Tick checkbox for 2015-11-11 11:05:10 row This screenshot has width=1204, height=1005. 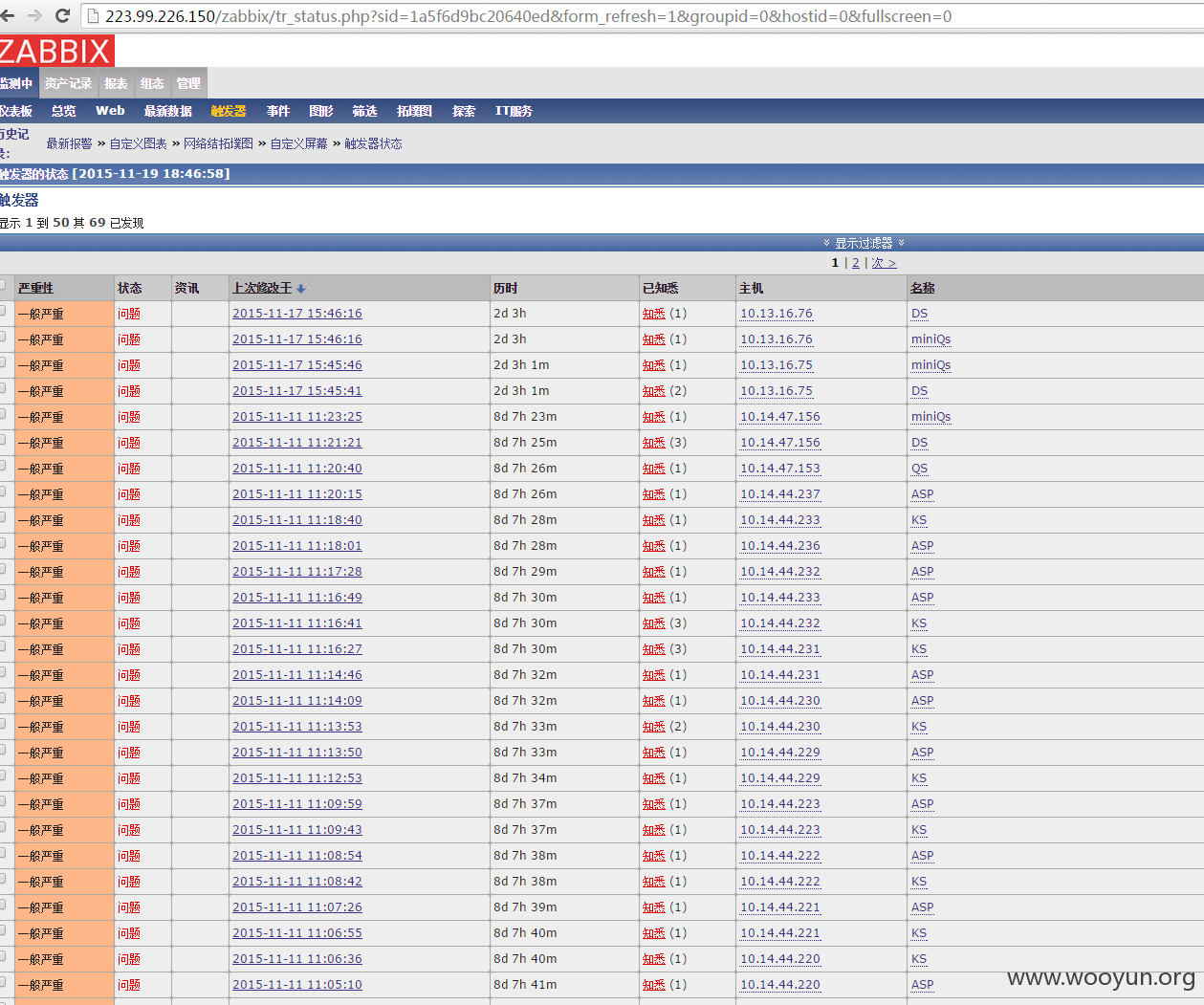[x=4, y=983]
